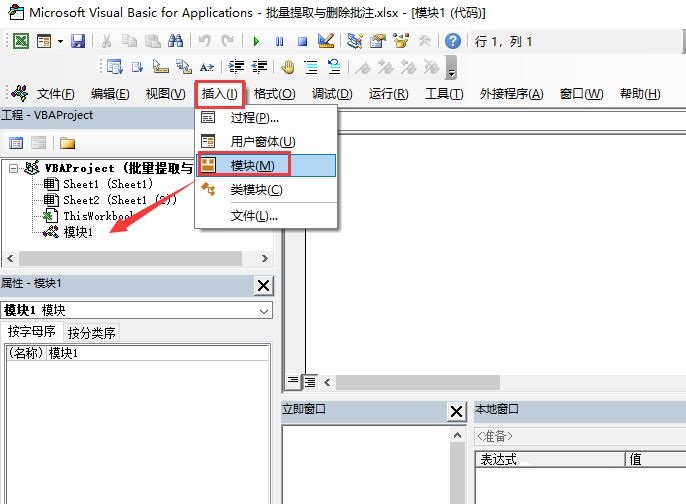
Task: Toggle breakpoint with the hand icon
Action: [288, 67]
